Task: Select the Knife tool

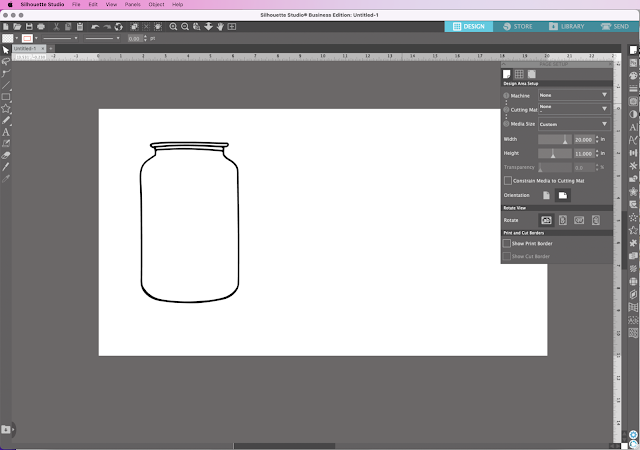Action: [6, 166]
